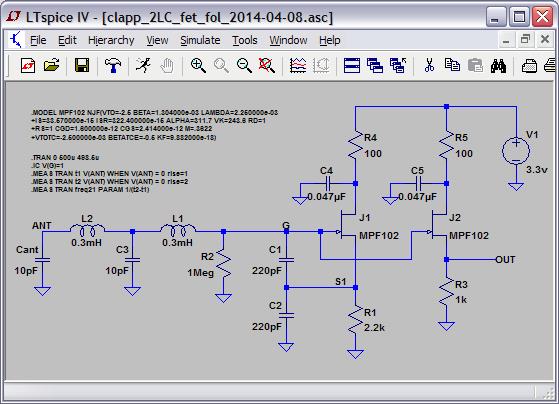Image resolution: width=559 pixels, height=404 pixels.
Task: Click the Close All Windows toolbar icon
Action: pyautogui.click(x=398, y=66)
